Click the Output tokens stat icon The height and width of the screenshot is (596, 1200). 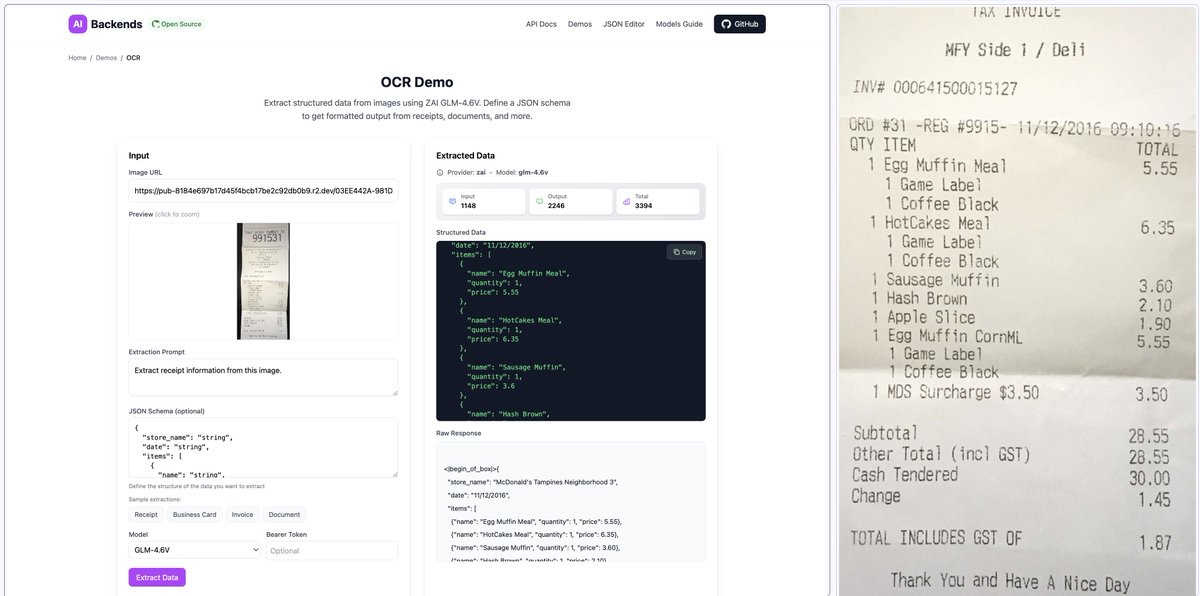[x=539, y=201]
